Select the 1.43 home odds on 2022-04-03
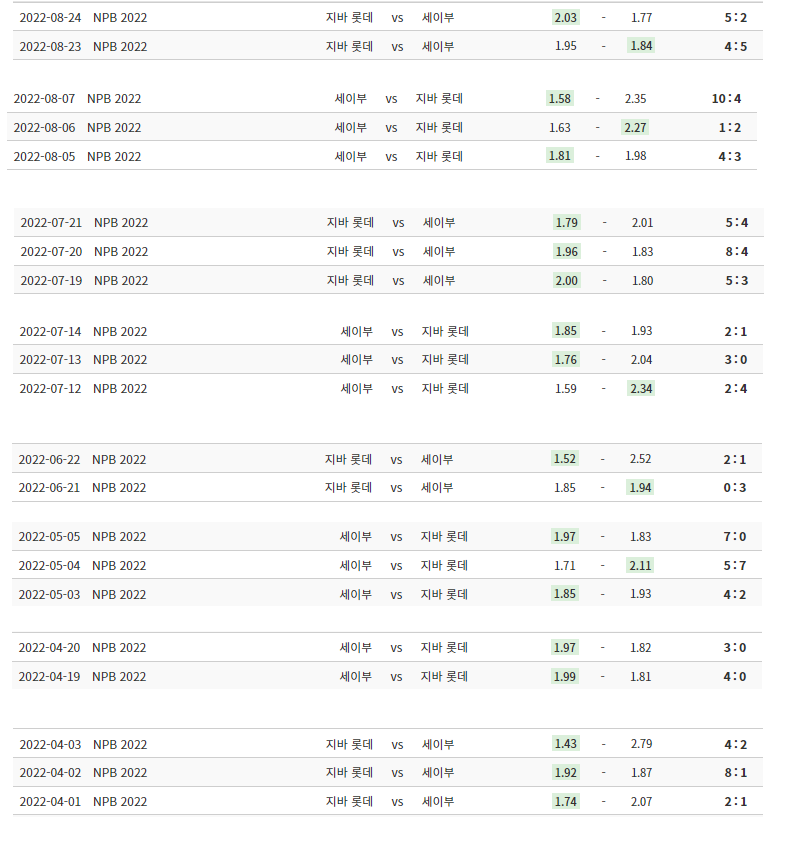 tap(565, 745)
